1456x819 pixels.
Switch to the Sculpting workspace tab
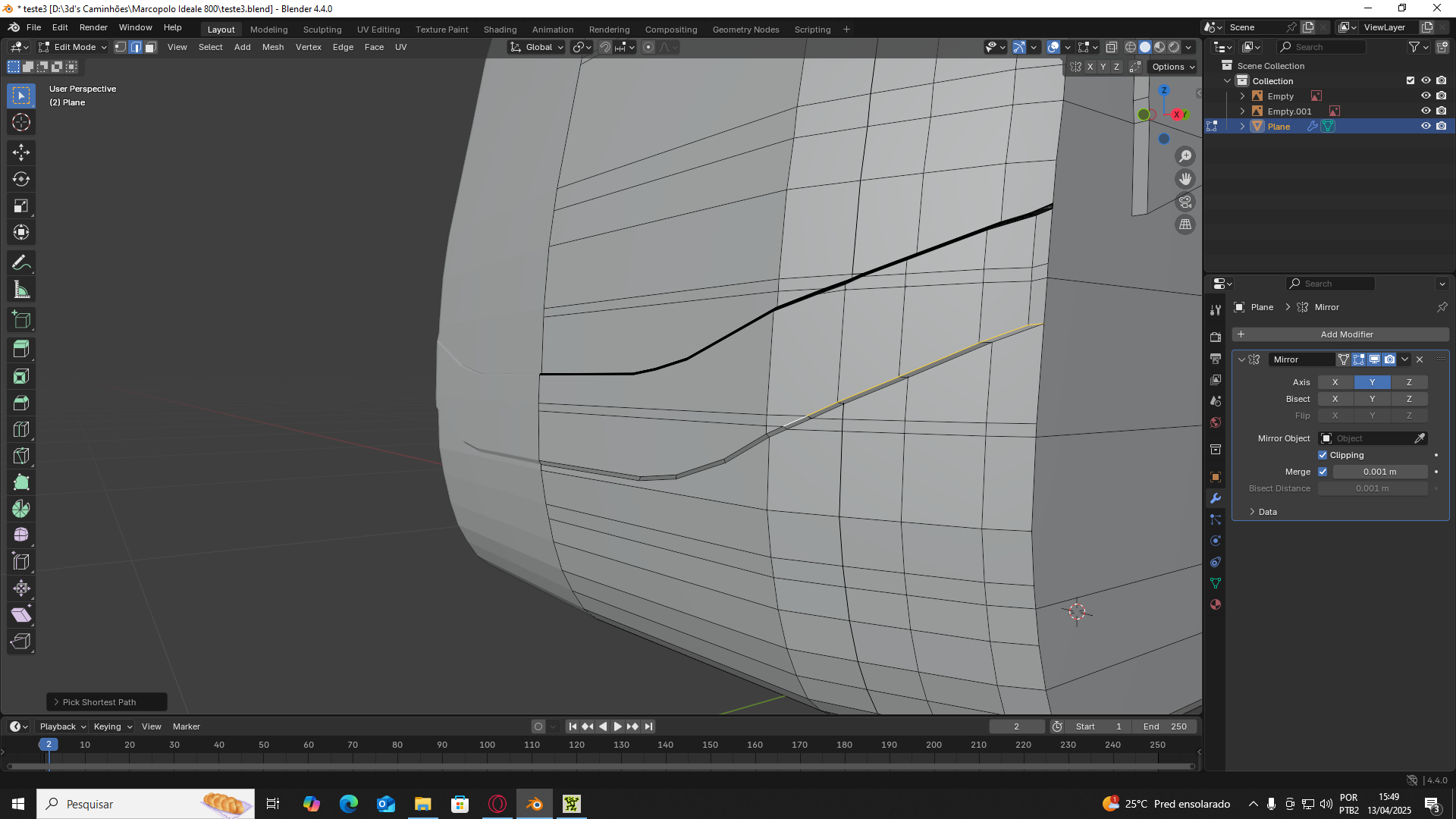[x=322, y=30]
